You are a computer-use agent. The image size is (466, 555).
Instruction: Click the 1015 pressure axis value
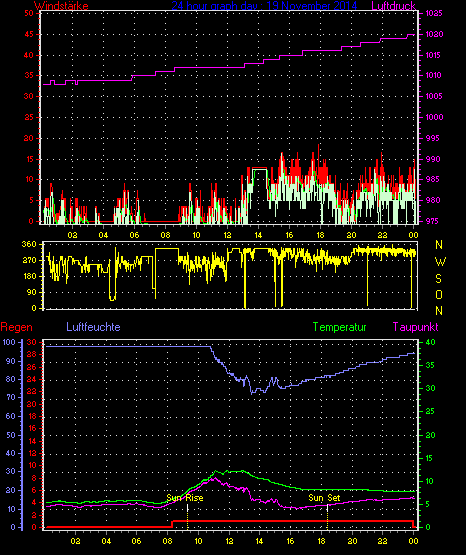coord(434,55)
